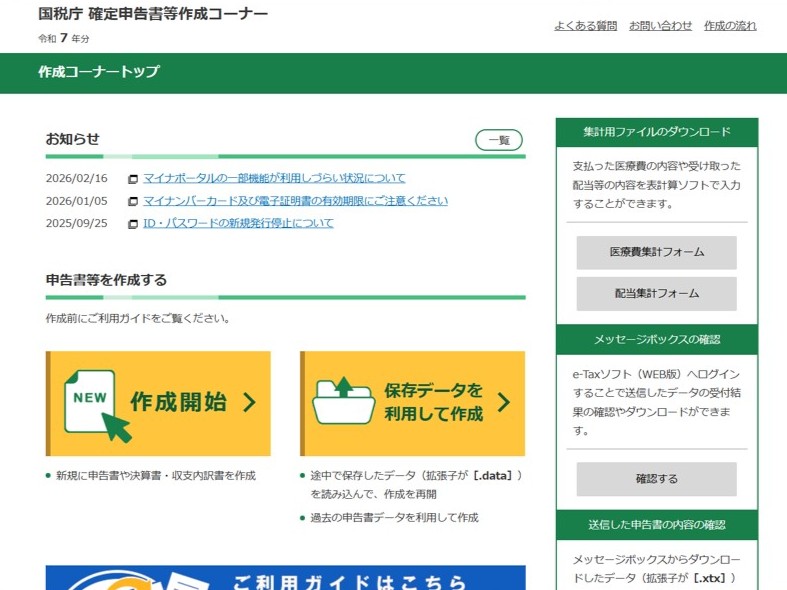Image resolution: width=787 pixels, height=590 pixels.
Task: Click the 作成開始 yellow button
Action: pyautogui.click(x=158, y=403)
